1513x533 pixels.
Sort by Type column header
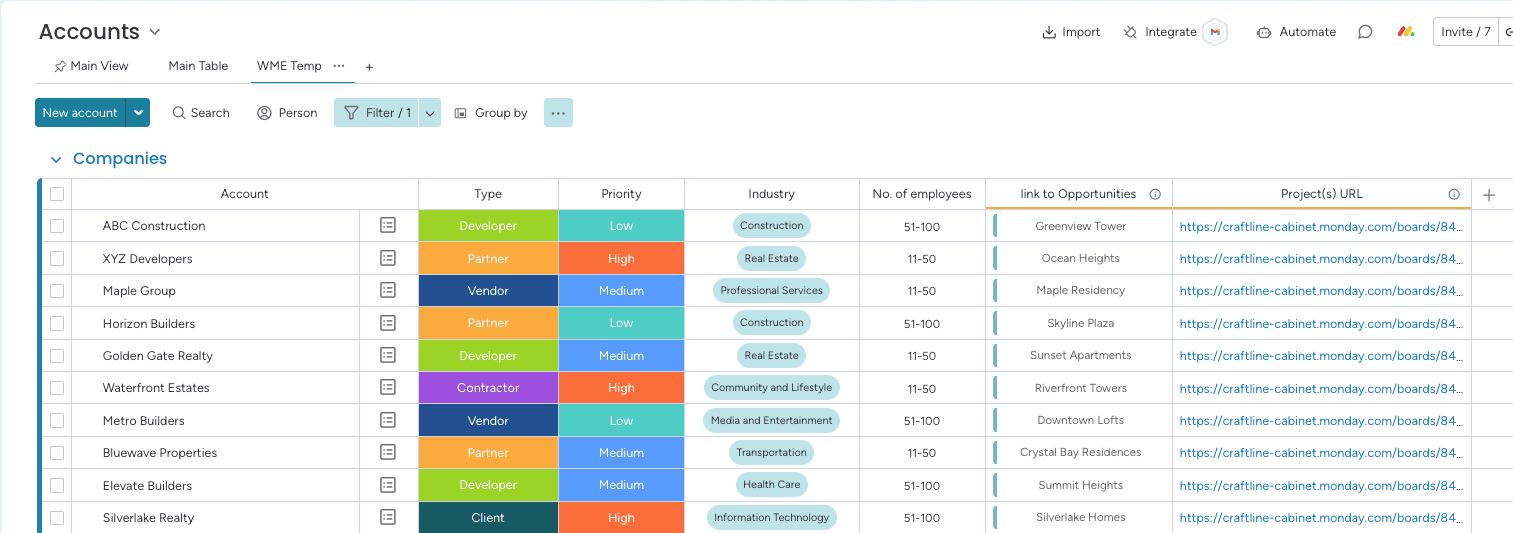pos(488,194)
